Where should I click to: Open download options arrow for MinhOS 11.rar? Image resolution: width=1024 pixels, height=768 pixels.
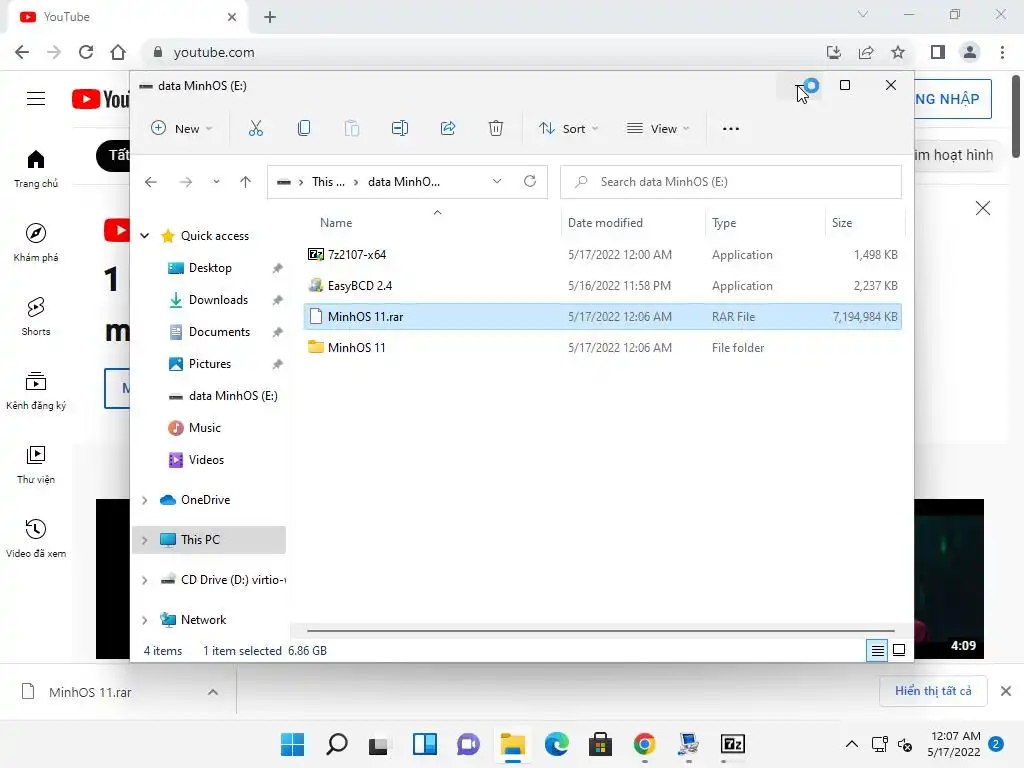coord(213,692)
